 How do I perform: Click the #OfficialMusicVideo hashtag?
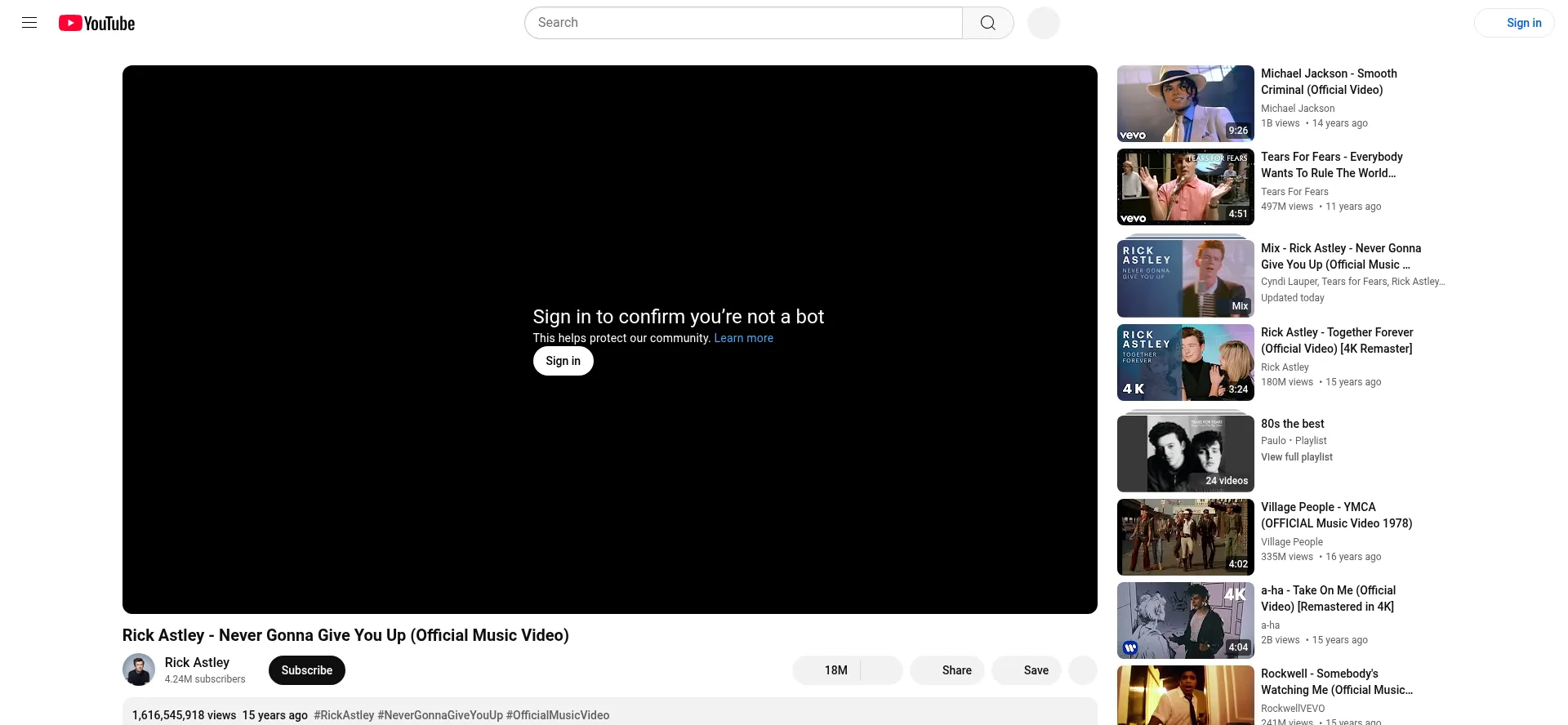coord(558,715)
